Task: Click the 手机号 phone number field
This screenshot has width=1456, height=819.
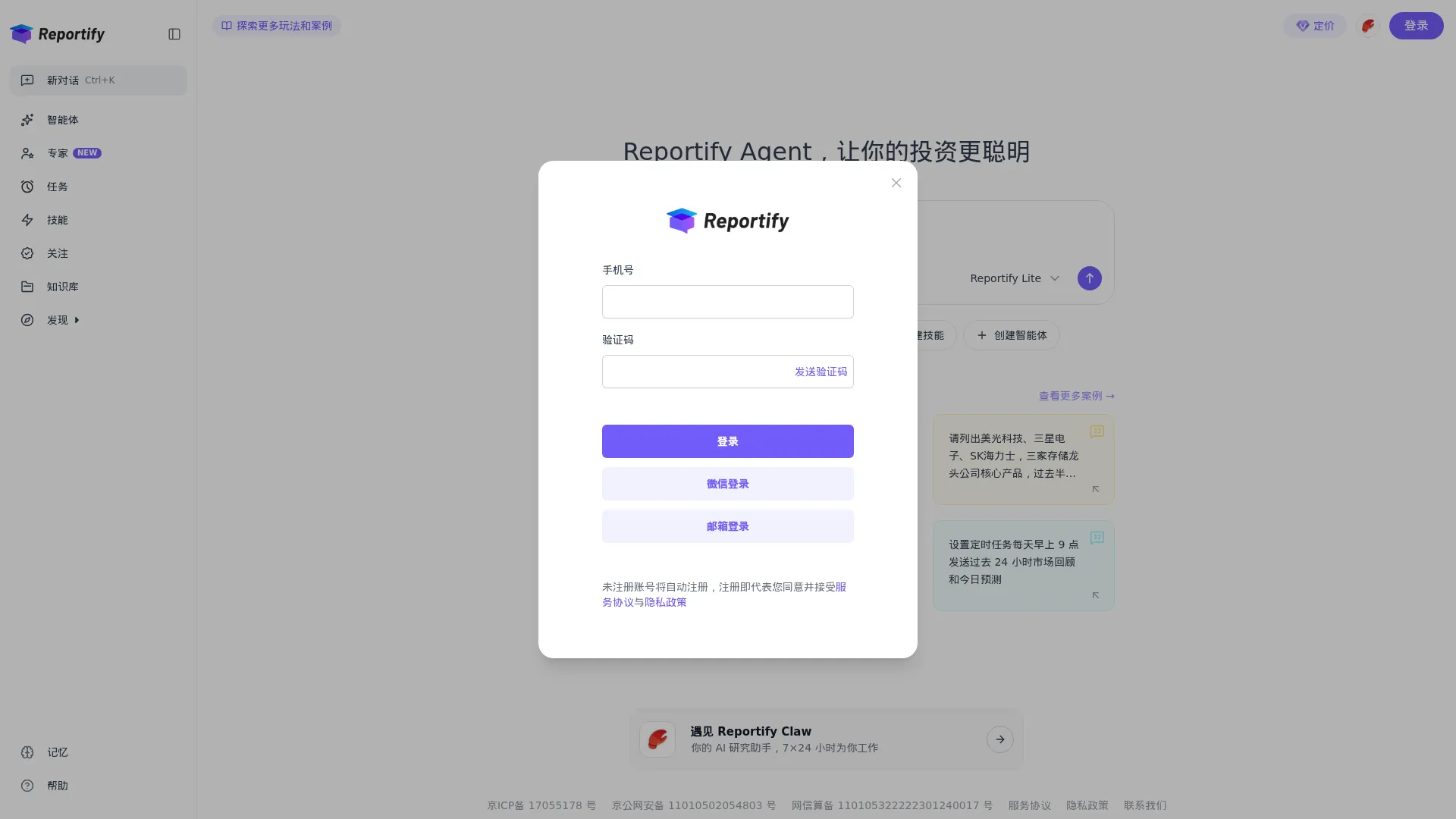Action: pos(728,302)
